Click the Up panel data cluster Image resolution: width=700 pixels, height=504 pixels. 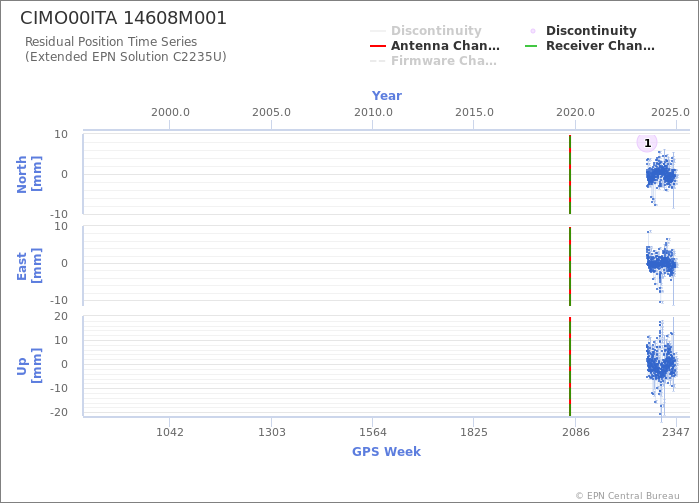(662, 366)
